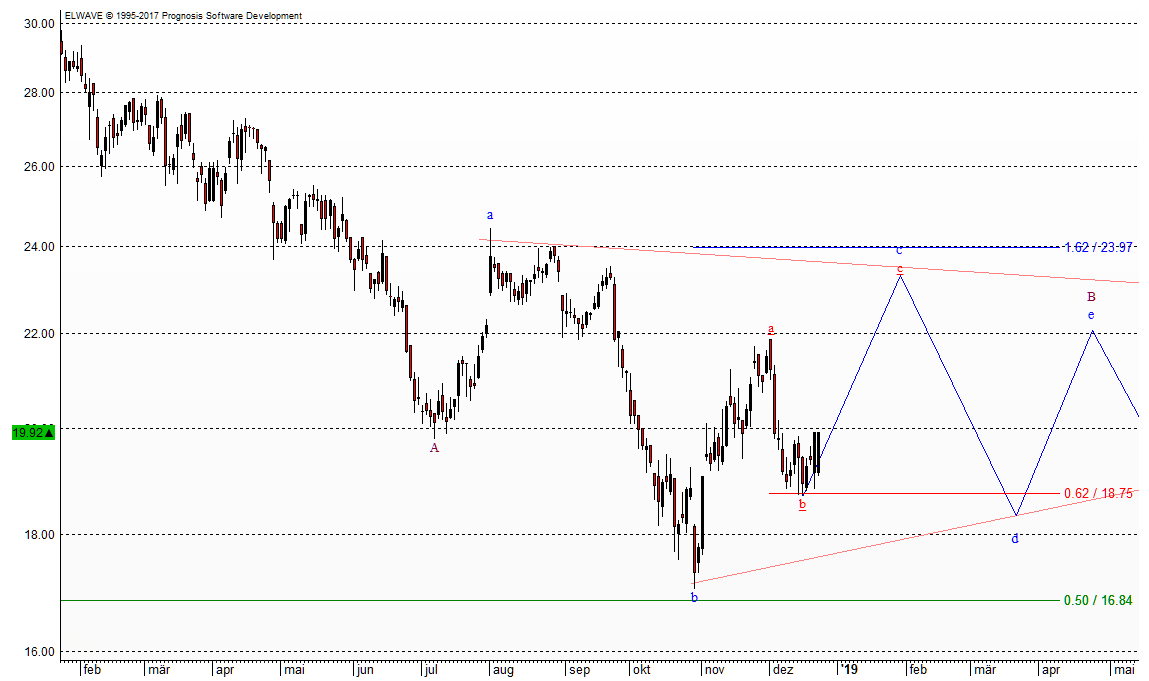The width and height of the screenshot is (1149, 681).
Task: Click the red 0.62 / 18.75 Fibonacci label
Action: 1098,493
